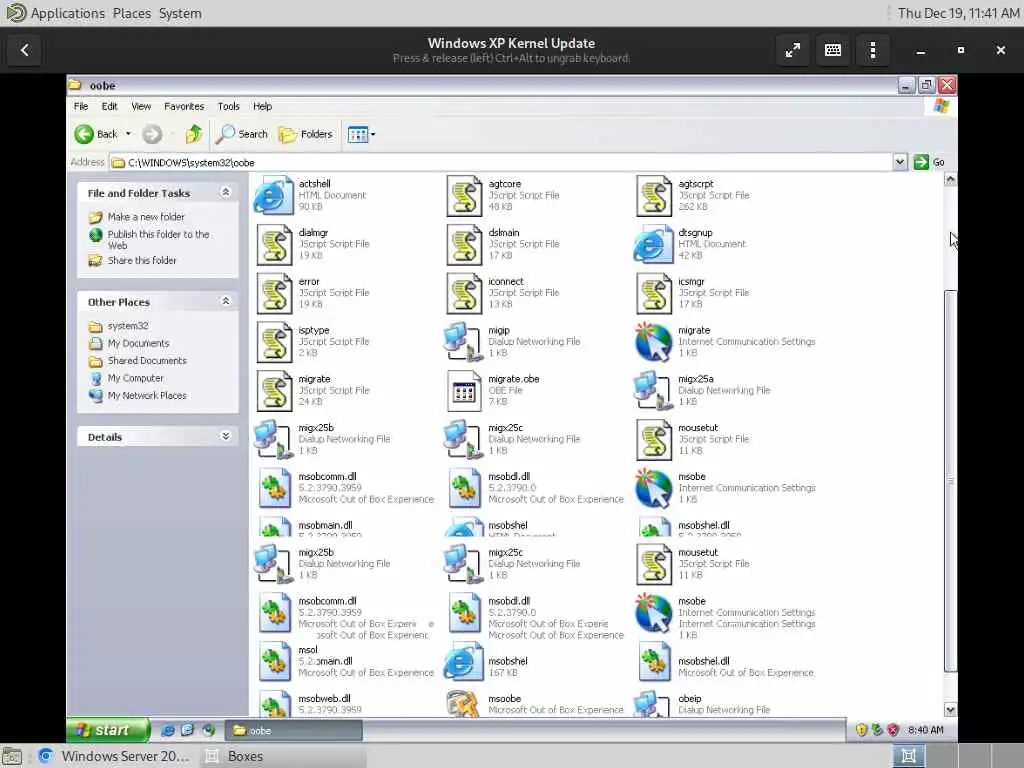
Task: Click the Thu Dec 19 clock
Action: pyautogui.click(x=958, y=13)
